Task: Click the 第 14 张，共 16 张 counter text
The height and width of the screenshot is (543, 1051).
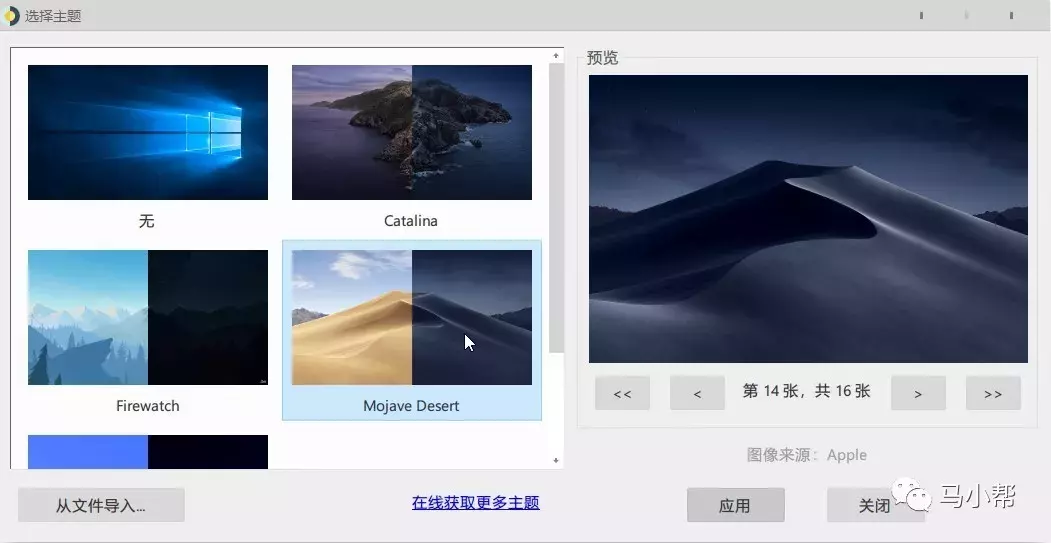Action: click(806, 391)
